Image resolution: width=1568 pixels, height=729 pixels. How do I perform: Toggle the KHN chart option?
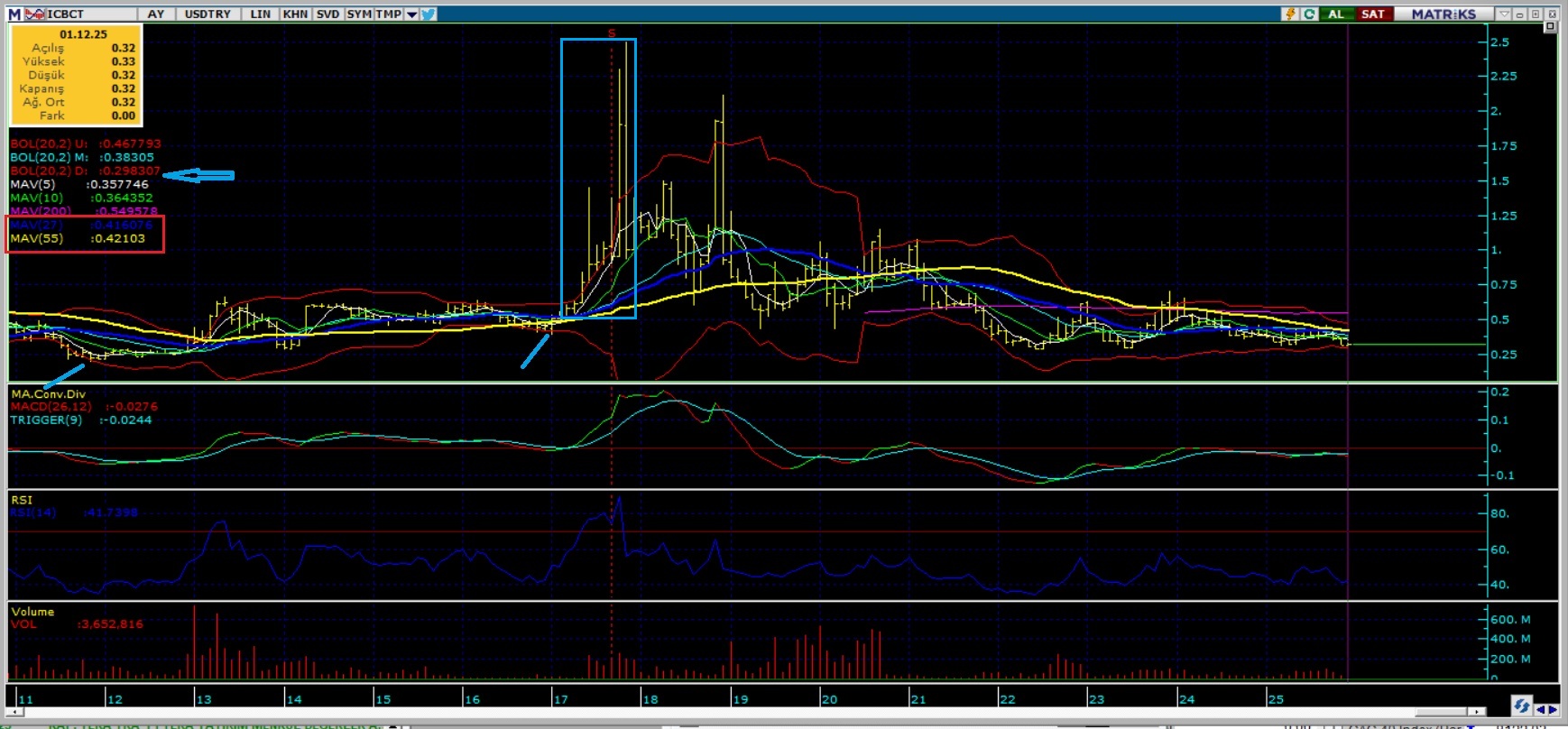pos(295,14)
